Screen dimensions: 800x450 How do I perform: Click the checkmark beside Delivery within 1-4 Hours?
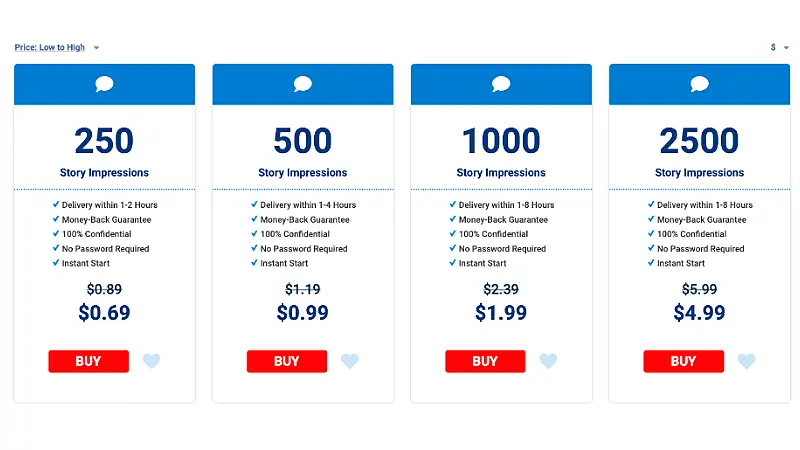[x=254, y=205]
